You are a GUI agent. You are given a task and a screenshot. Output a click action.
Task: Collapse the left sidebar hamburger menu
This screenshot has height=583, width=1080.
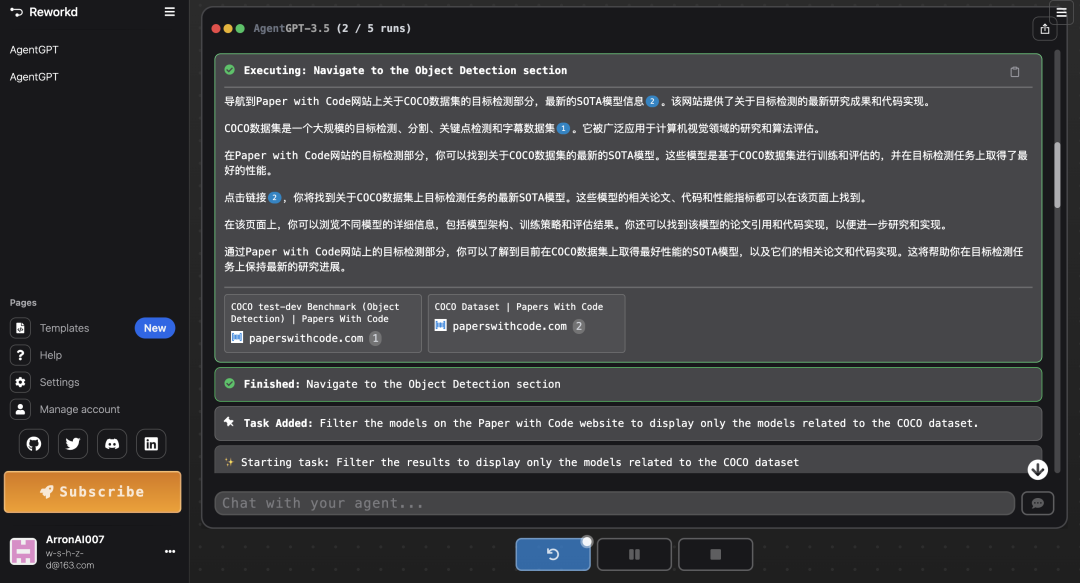[x=169, y=12]
